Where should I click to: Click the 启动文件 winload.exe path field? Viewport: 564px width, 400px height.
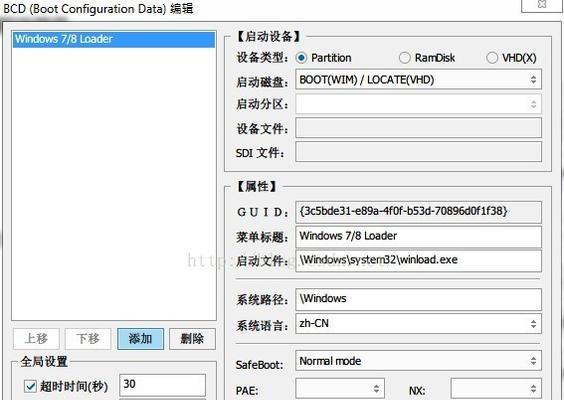click(x=418, y=260)
